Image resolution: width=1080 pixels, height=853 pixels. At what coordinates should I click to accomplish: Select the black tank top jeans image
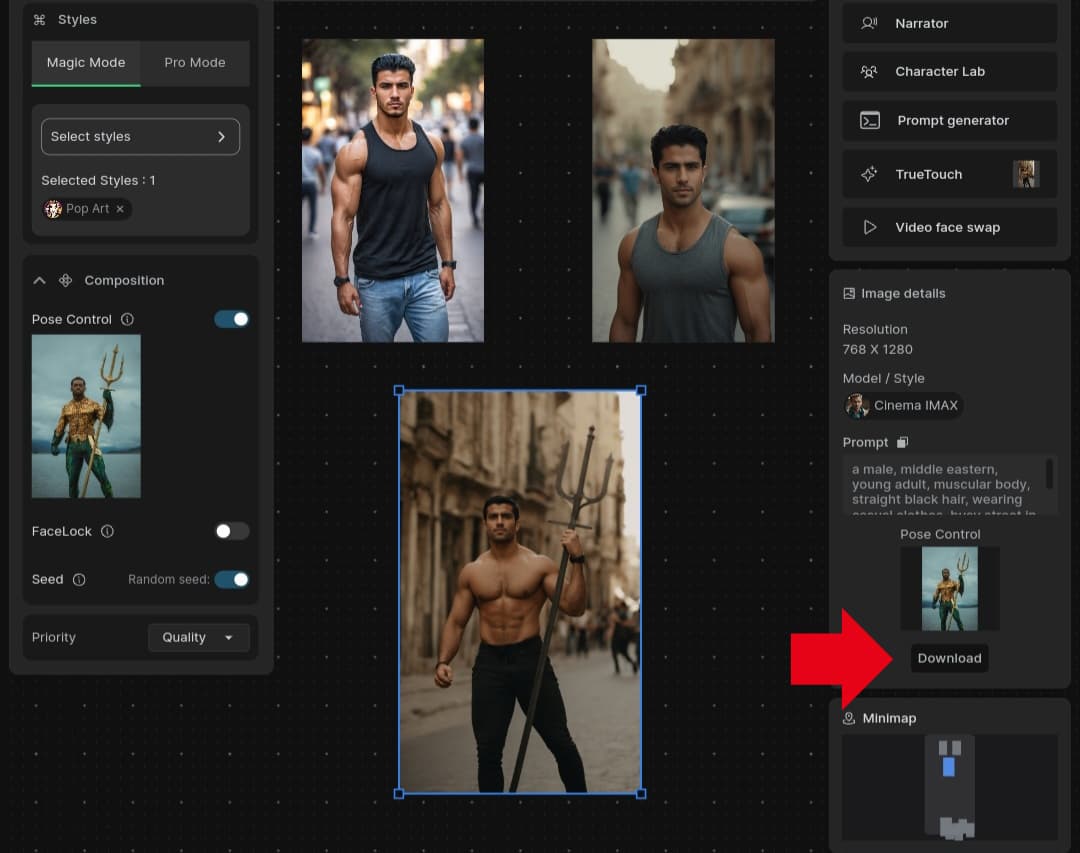point(393,190)
